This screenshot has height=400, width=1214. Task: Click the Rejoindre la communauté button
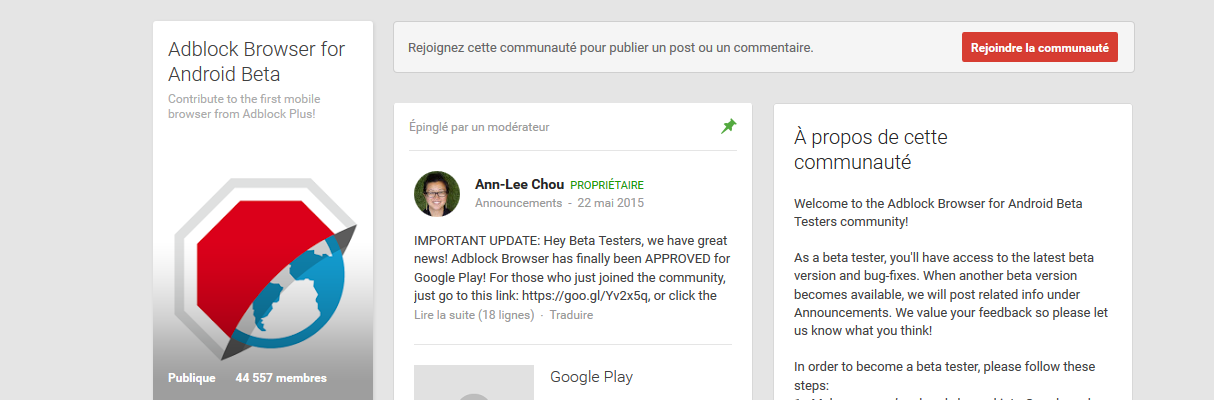click(1040, 47)
